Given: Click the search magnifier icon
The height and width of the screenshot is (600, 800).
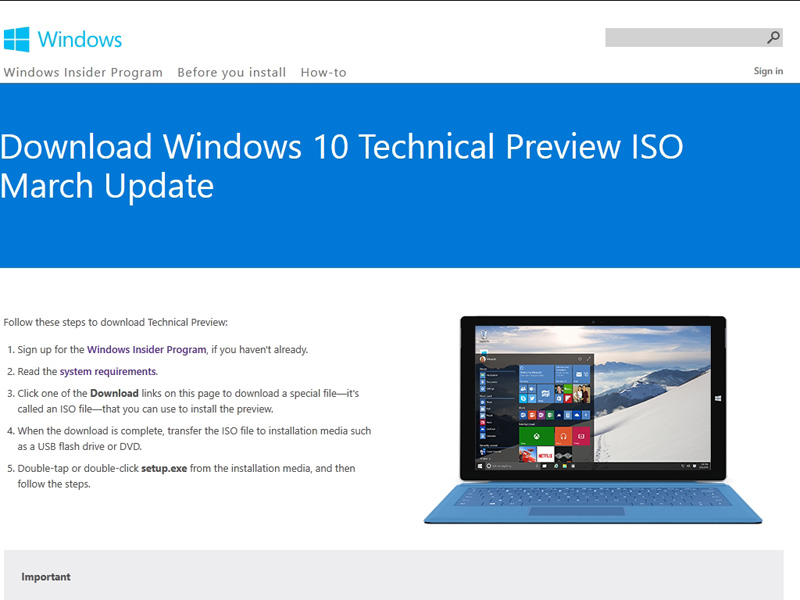Looking at the screenshot, I should [x=770, y=37].
